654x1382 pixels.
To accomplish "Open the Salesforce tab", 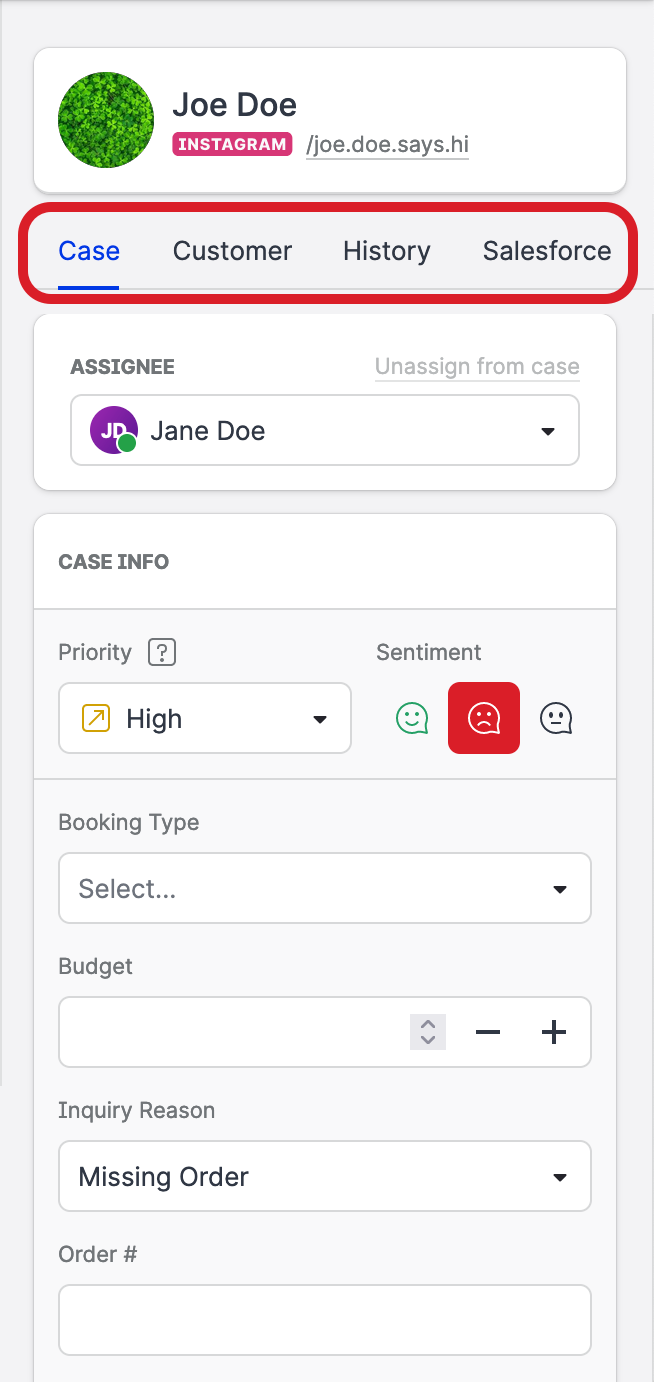I will point(546,251).
